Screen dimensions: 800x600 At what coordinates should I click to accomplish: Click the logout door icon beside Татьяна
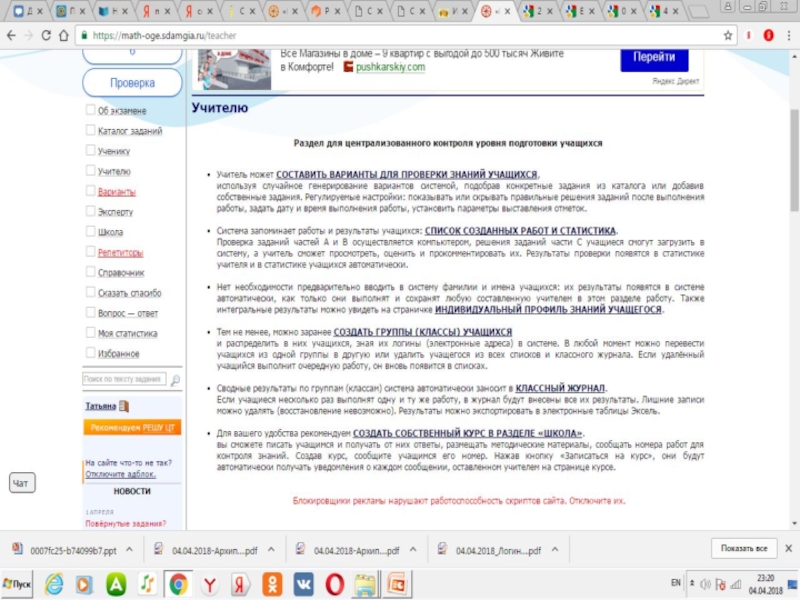[x=125, y=407]
